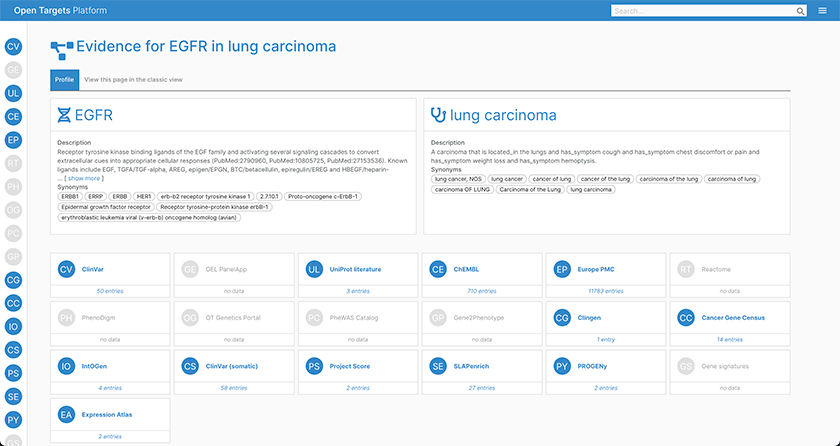This screenshot has height=446, width=840.
Task: Click the greyed RT icon in the sidebar
Action: 13,163
